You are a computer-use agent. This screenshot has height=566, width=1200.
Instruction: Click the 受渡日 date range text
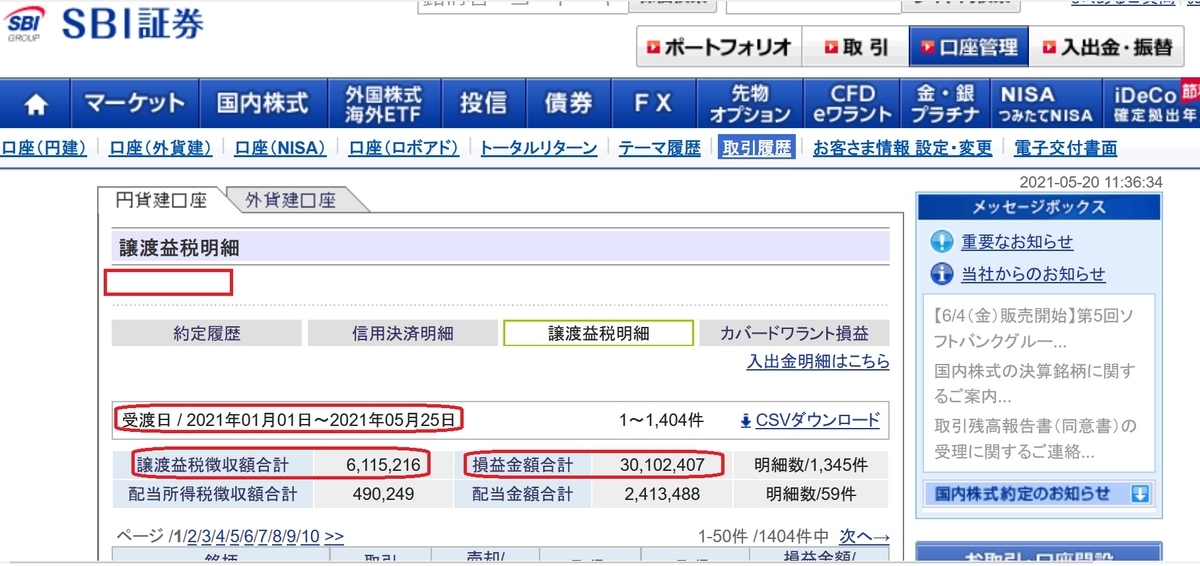click(290, 418)
